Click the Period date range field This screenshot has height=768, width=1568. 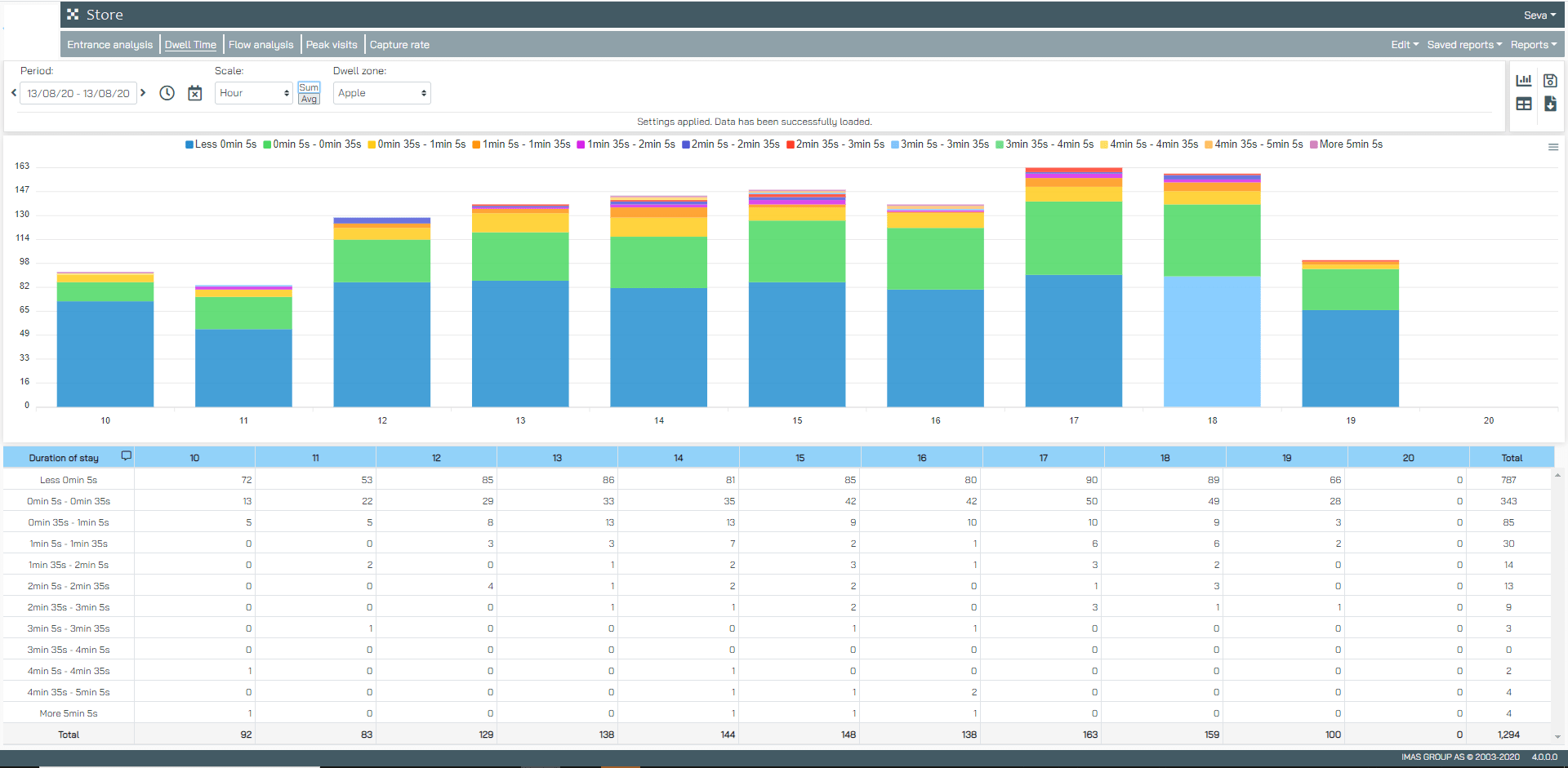(x=78, y=93)
